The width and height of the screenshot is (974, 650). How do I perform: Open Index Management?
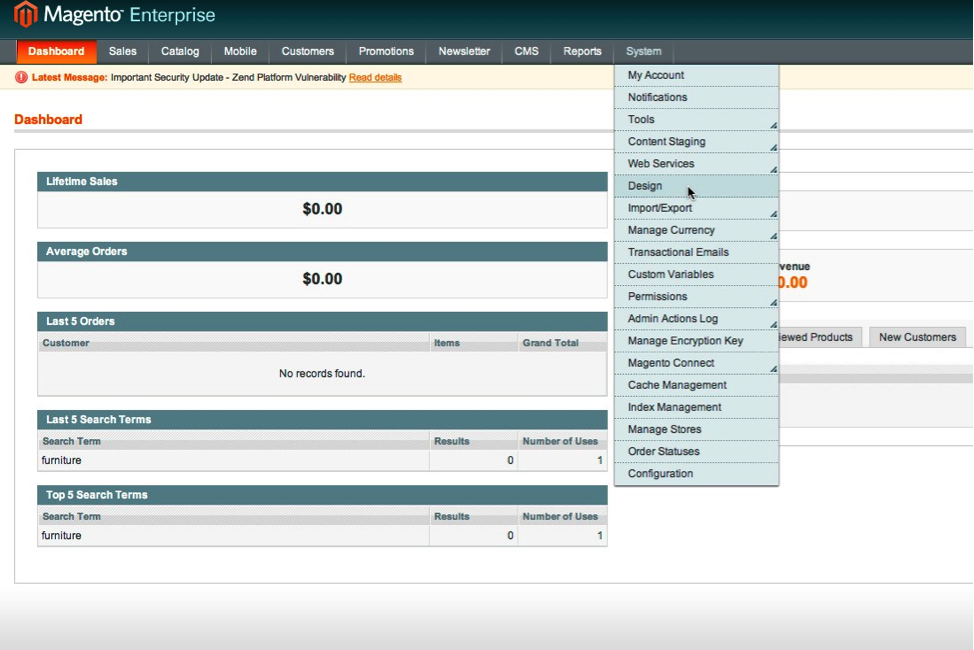696,408
